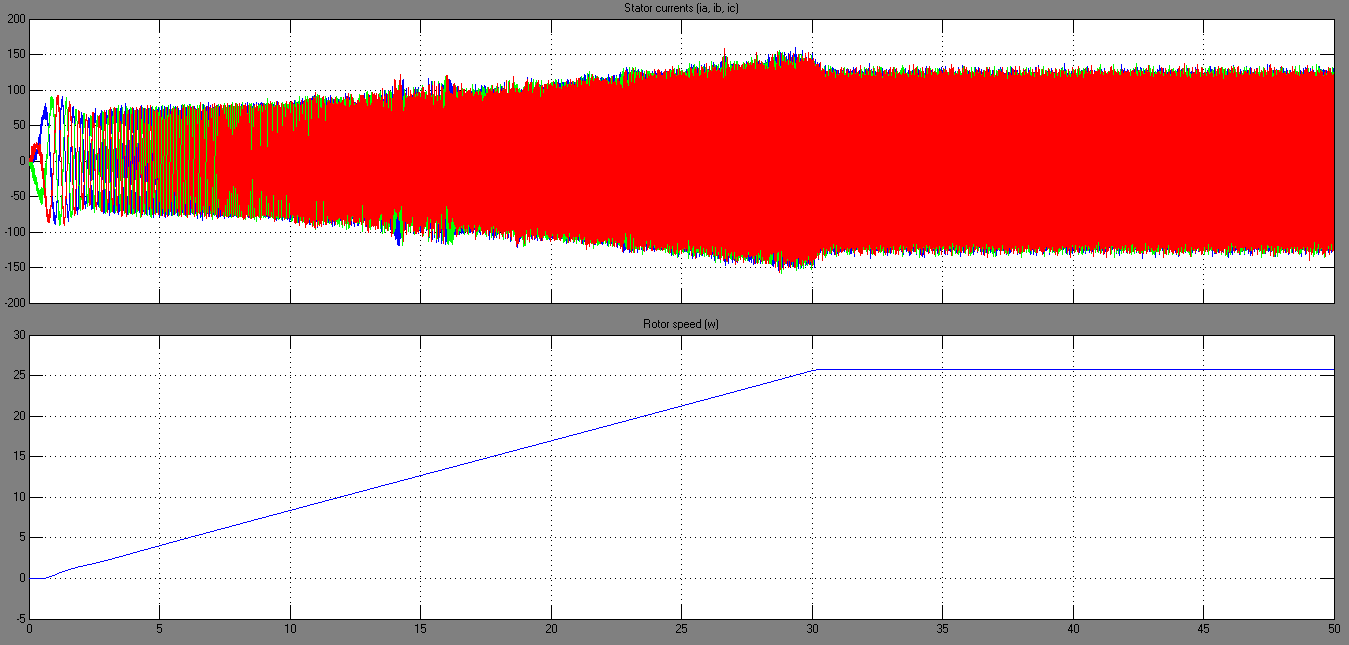Image resolution: width=1349 pixels, height=645 pixels.
Task: Click the 30 tick label on time axis
Action: click(812, 630)
